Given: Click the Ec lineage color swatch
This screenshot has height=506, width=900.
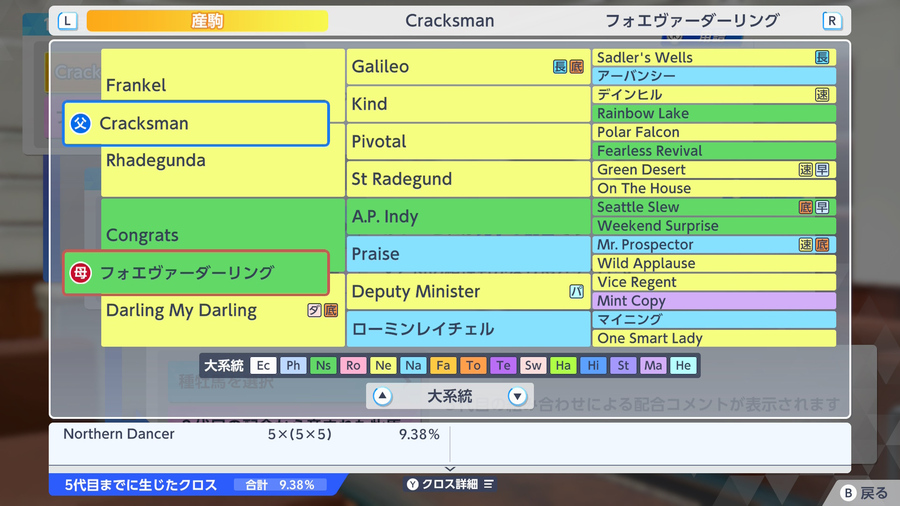Looking at the screenshot, I should (x=263, y=365).
